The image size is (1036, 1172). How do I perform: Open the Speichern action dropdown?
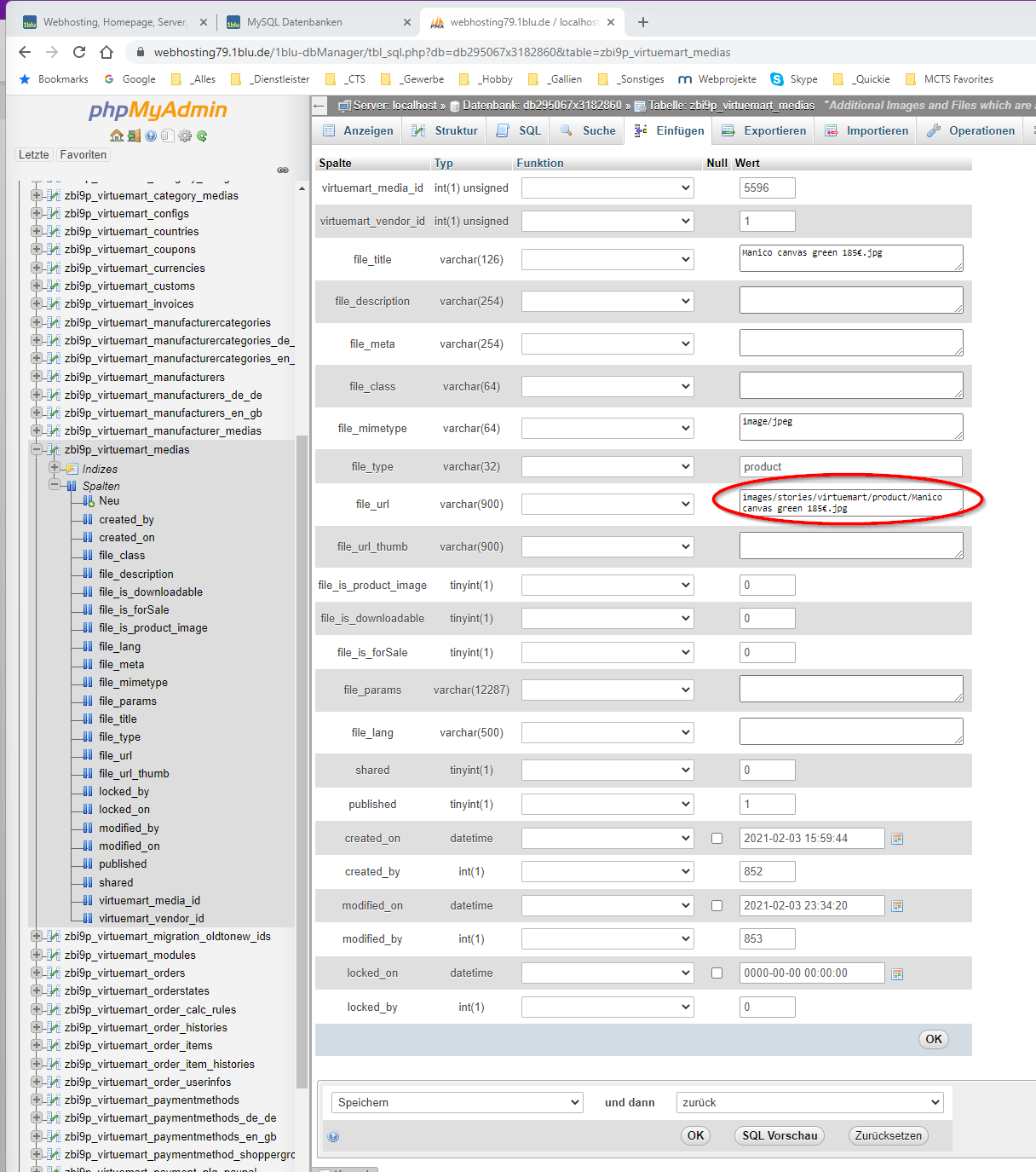[x=457, y=1102]
